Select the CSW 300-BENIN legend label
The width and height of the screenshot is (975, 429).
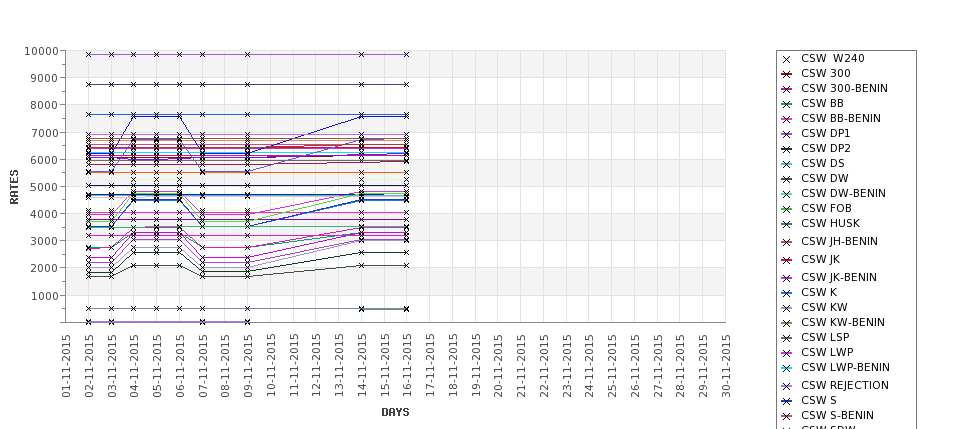coord(844,89)
